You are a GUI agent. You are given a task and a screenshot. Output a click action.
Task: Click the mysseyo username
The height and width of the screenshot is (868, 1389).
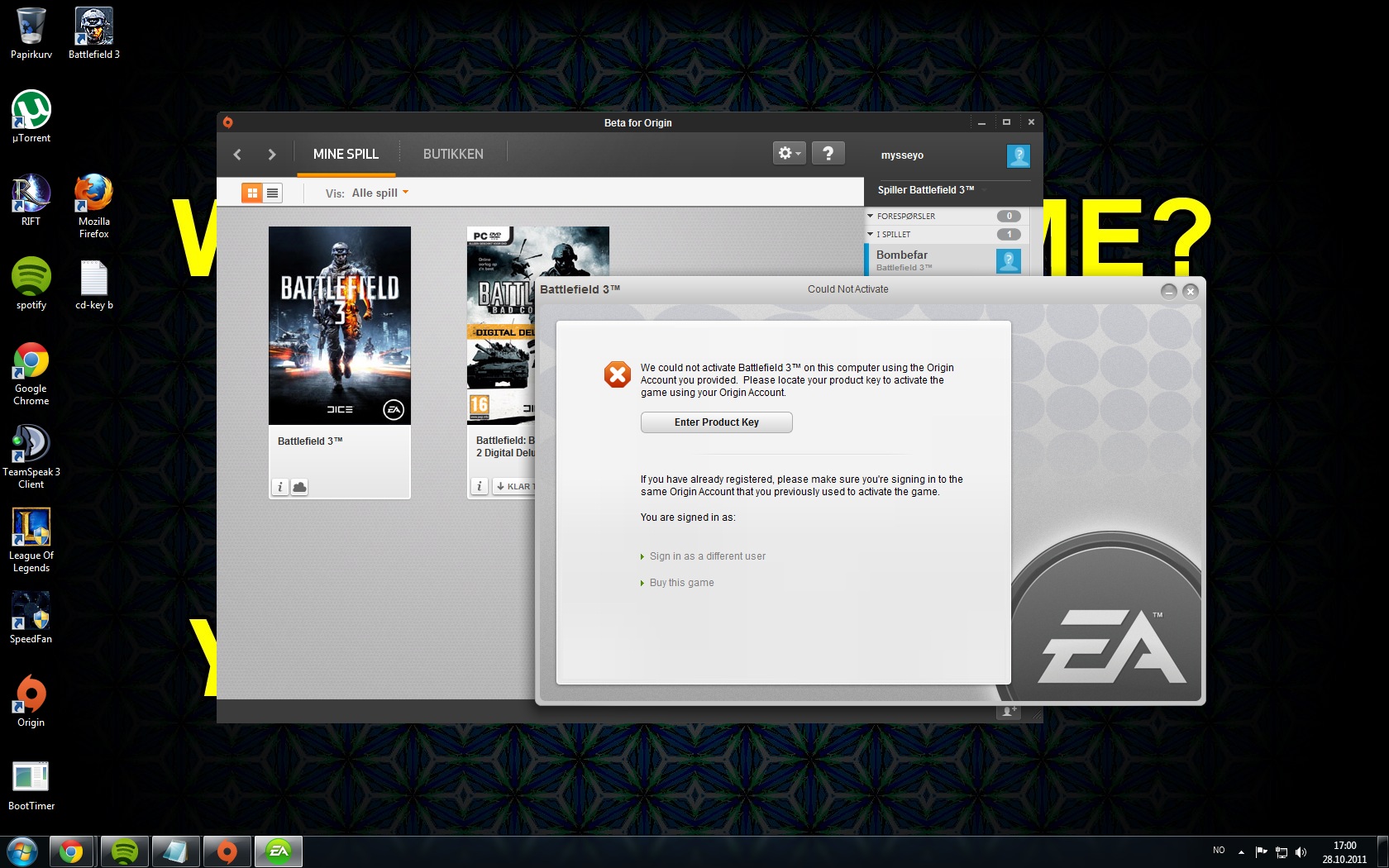902,155
